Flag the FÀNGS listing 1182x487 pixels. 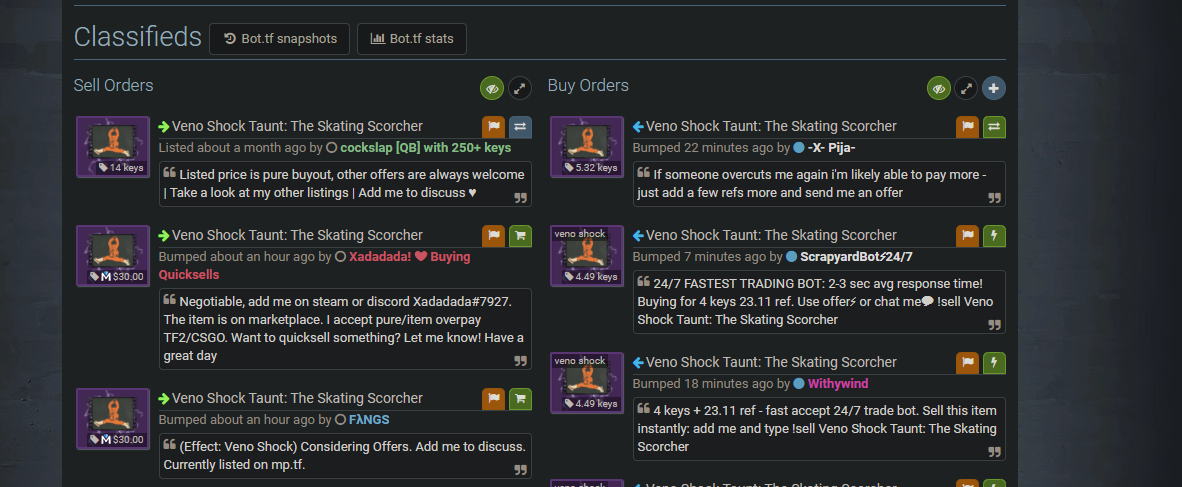(x=494, y=399)
